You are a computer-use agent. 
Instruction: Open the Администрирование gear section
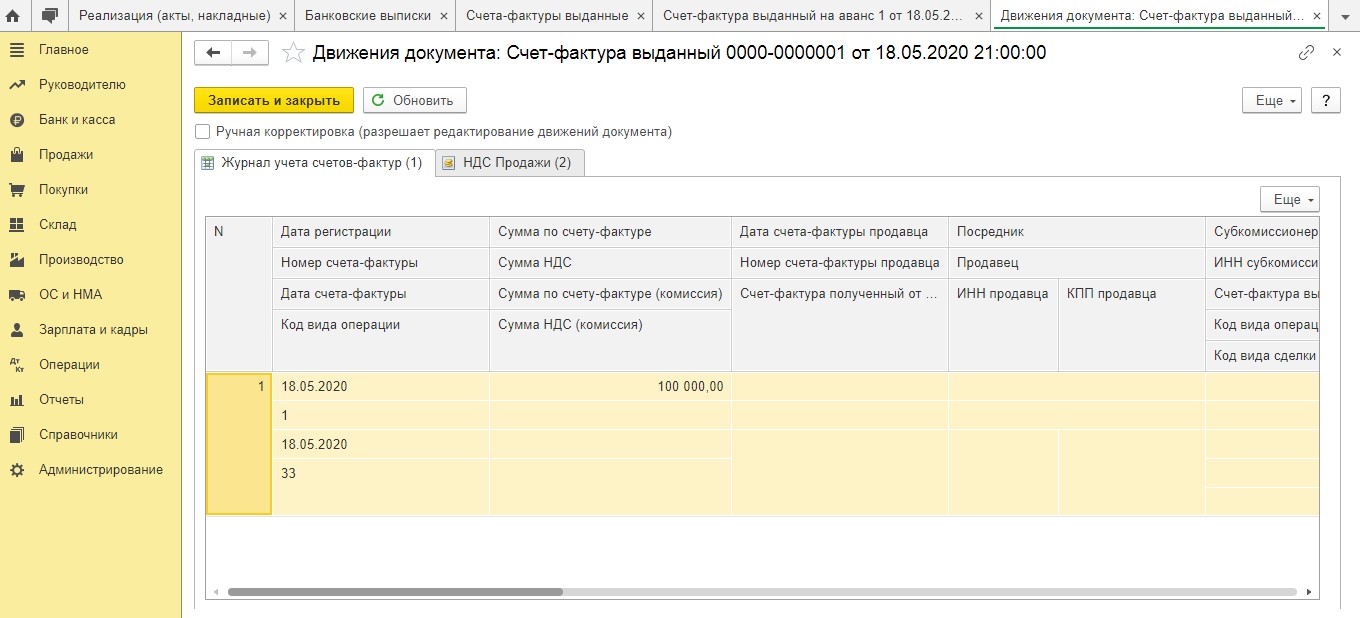100,469
